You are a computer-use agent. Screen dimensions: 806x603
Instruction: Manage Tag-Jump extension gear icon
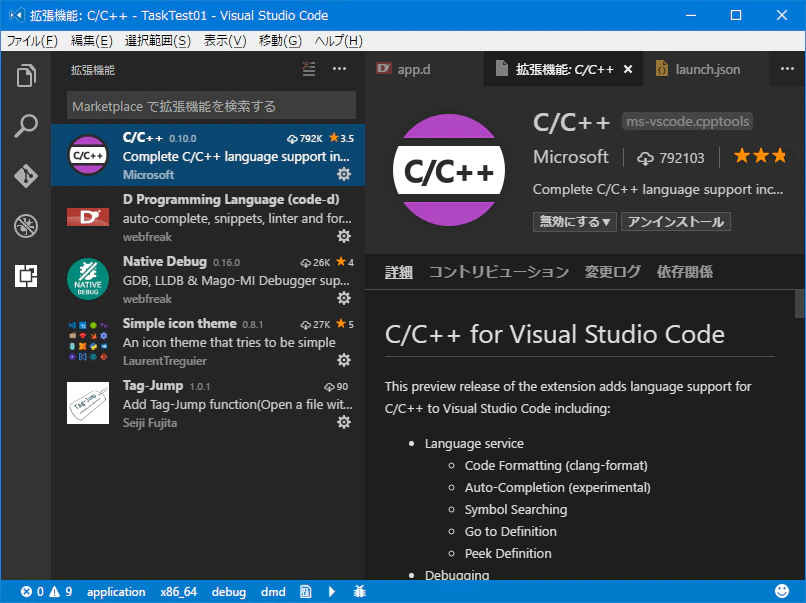(x=344, y=422)
